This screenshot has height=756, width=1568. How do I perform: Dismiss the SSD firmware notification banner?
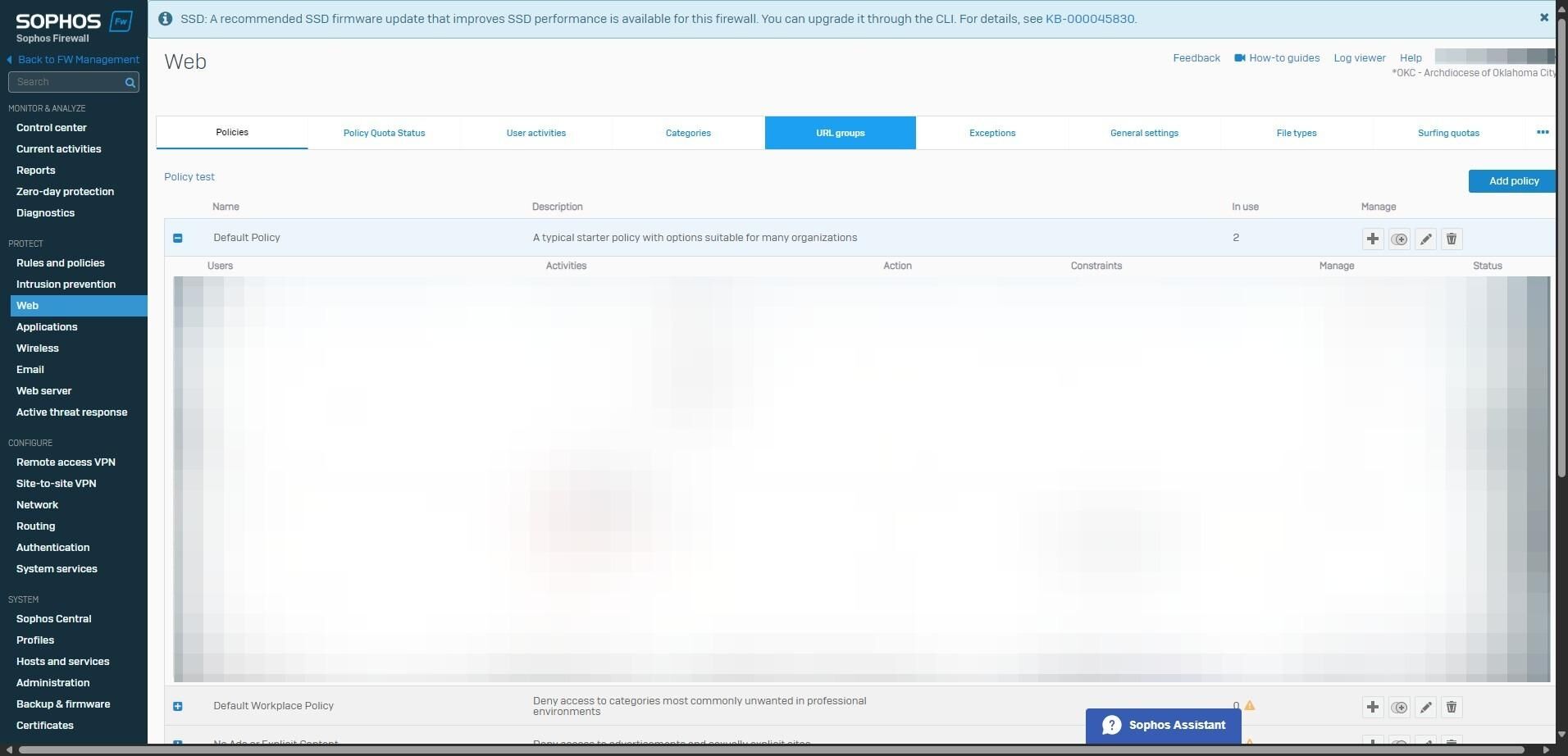click(x=1544, y=17)
